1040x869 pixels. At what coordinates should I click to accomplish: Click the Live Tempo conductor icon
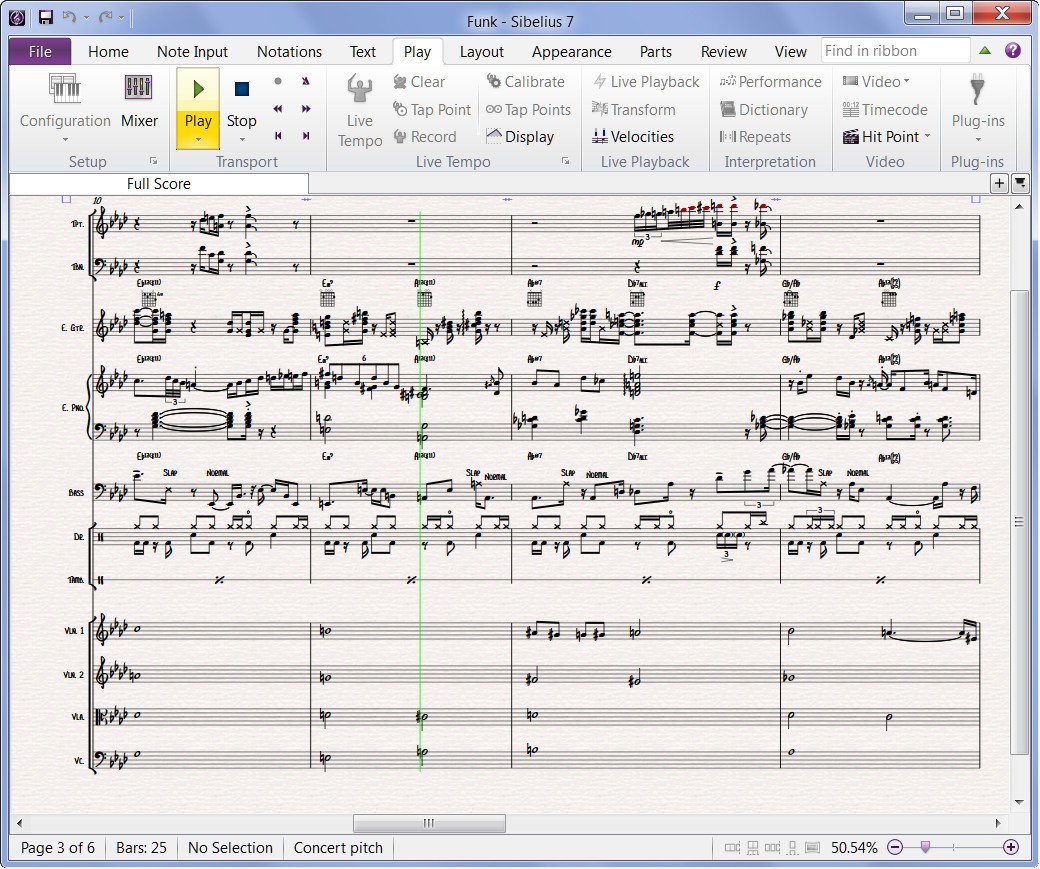tap(359, 89)
